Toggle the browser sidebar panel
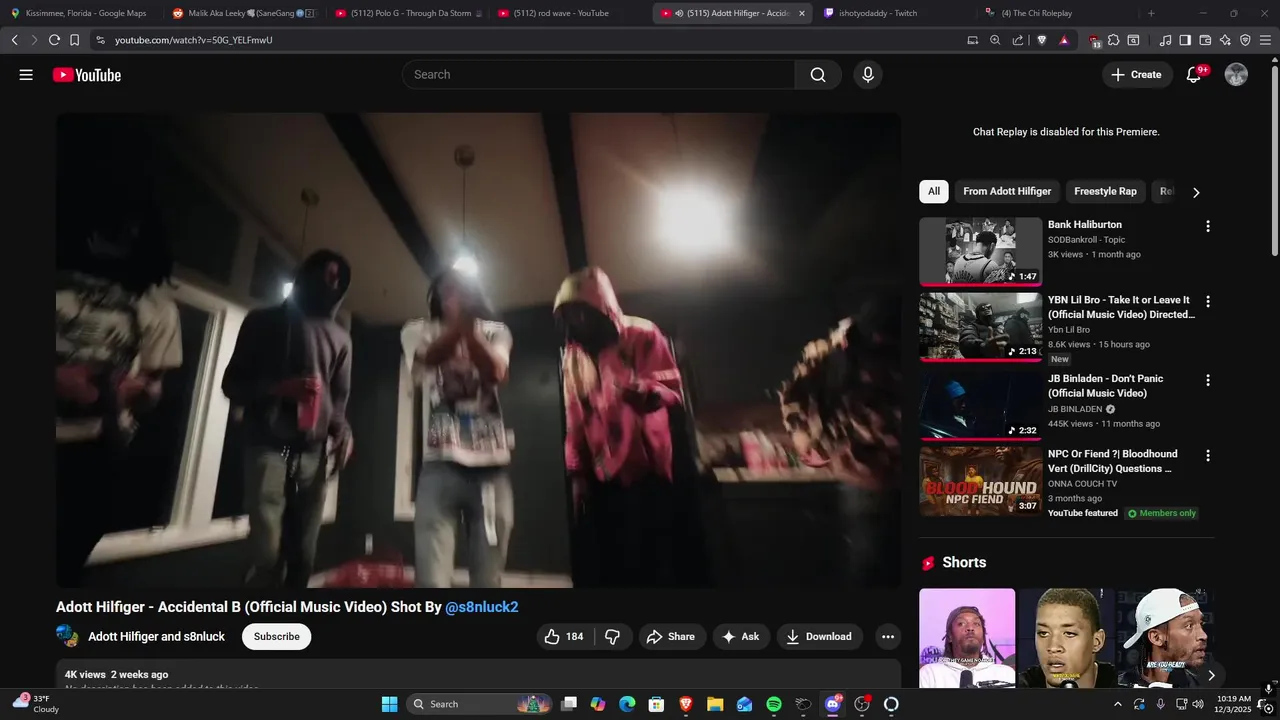This screenshot has height=720, width=1280. click(x=1185, y=40)
